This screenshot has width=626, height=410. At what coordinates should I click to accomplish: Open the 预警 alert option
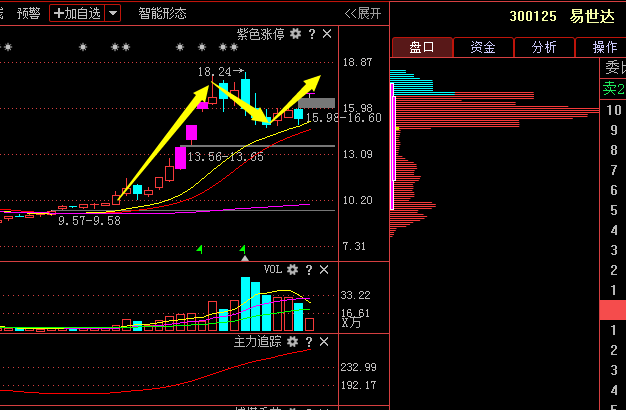click(x=29, y=14)
